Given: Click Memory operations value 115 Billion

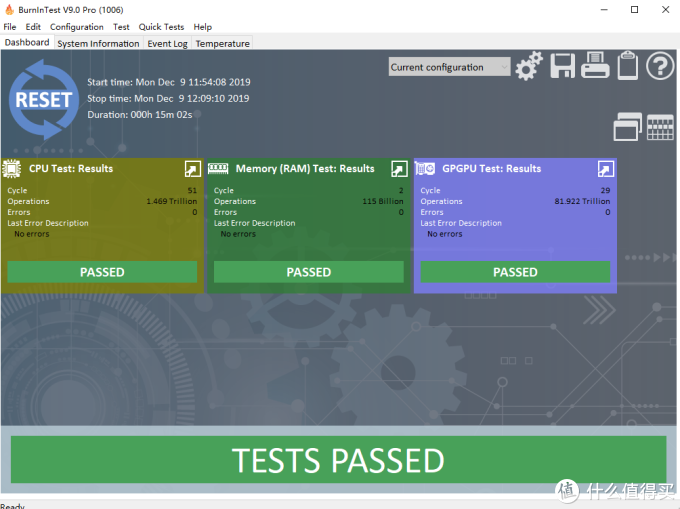Looking at the screenshot, I should (383, 201).
